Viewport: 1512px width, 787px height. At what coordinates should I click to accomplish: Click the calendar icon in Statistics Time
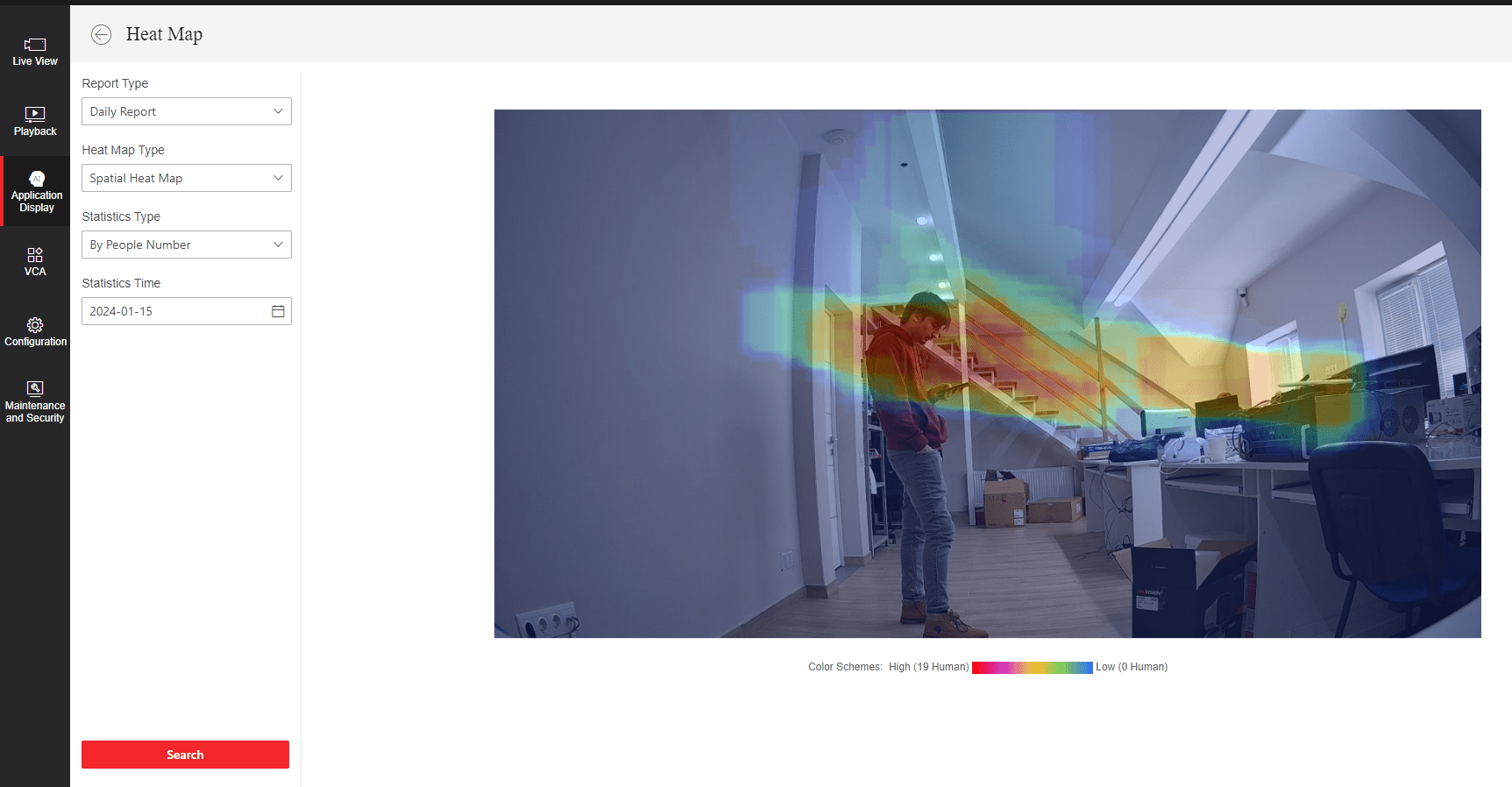278,311
